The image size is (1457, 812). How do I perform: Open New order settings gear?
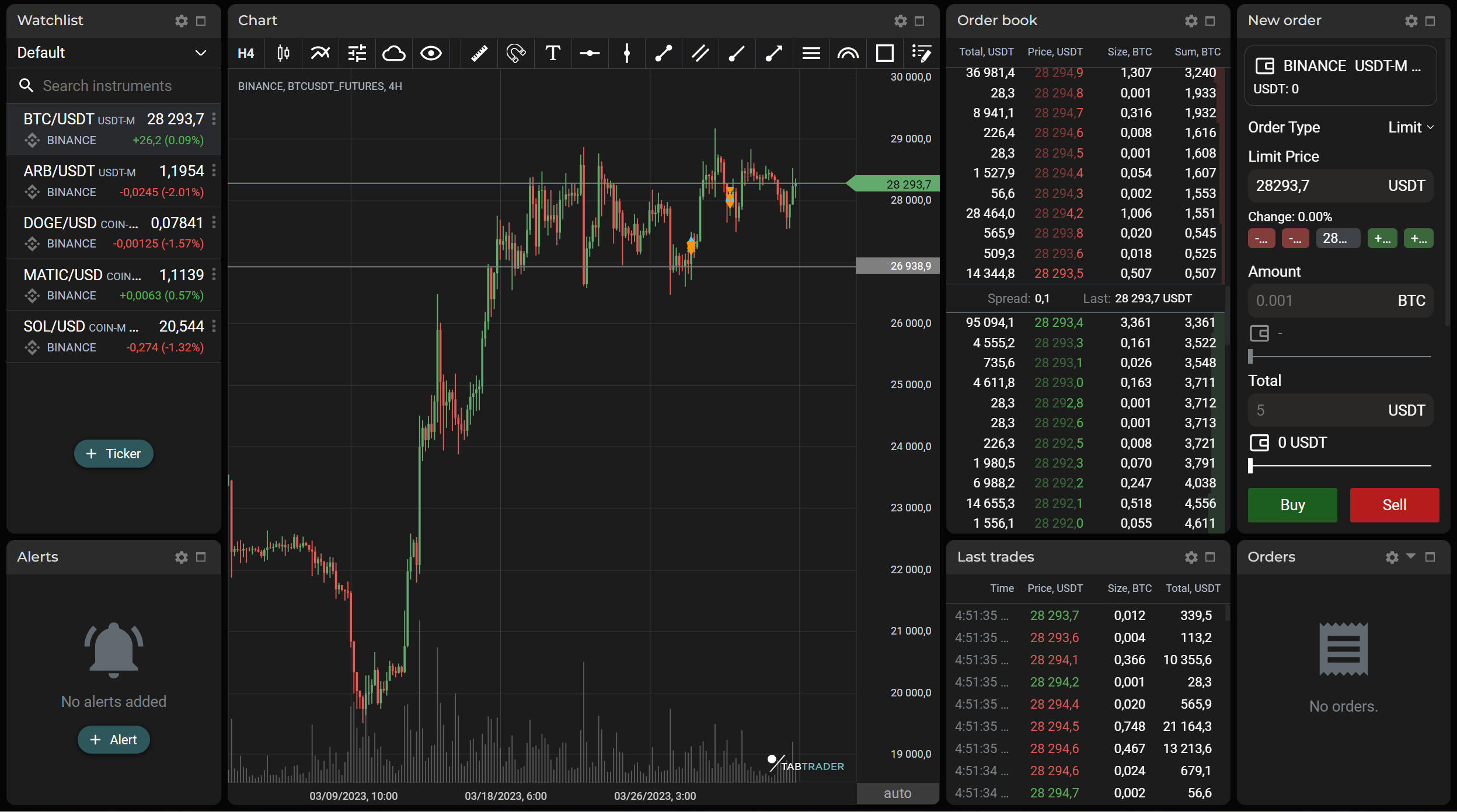1411,21
